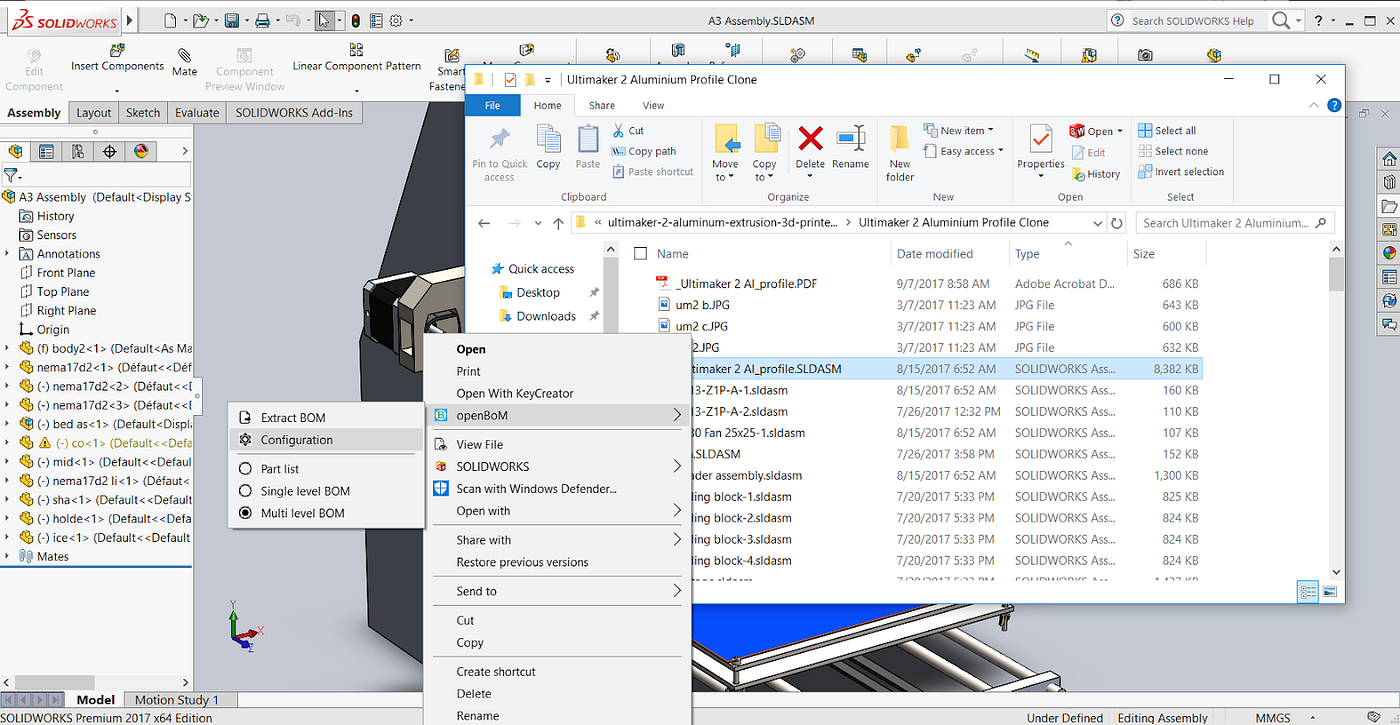Screen dimensions: 1400x725
Task: Click the Save icon in SOLIDWORKS toolbar
Action: pos(231,20)
